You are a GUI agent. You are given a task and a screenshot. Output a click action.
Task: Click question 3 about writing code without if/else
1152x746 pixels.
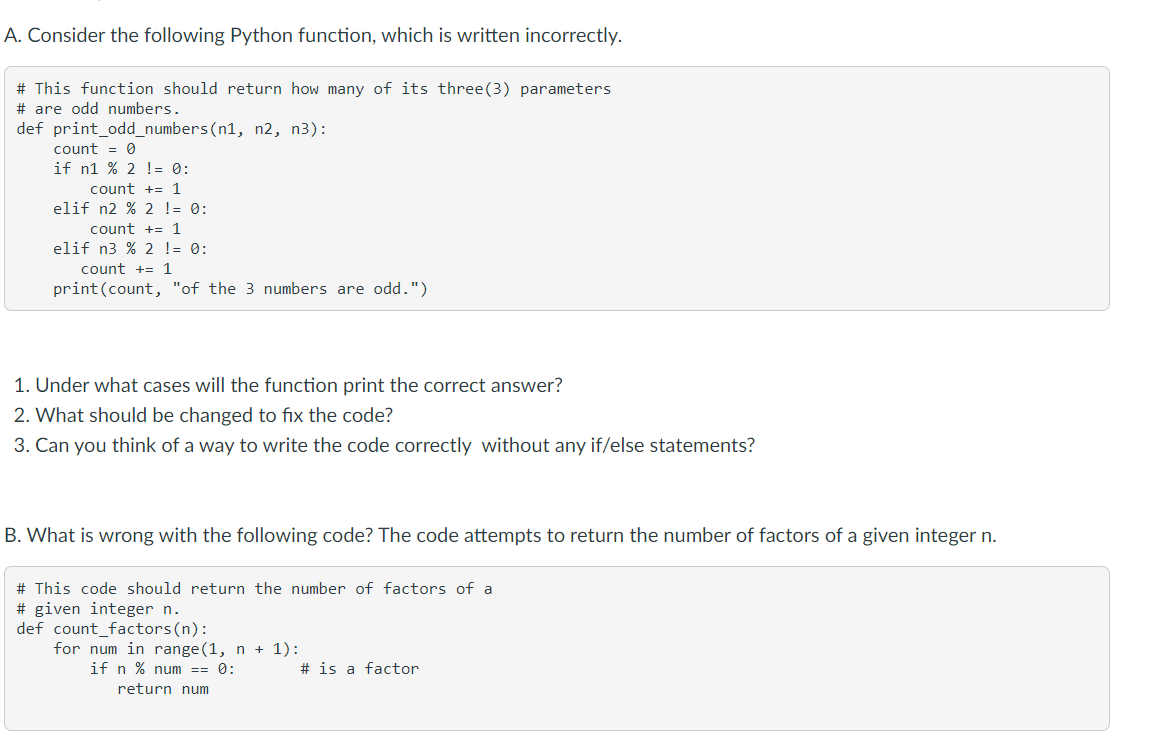384,445
